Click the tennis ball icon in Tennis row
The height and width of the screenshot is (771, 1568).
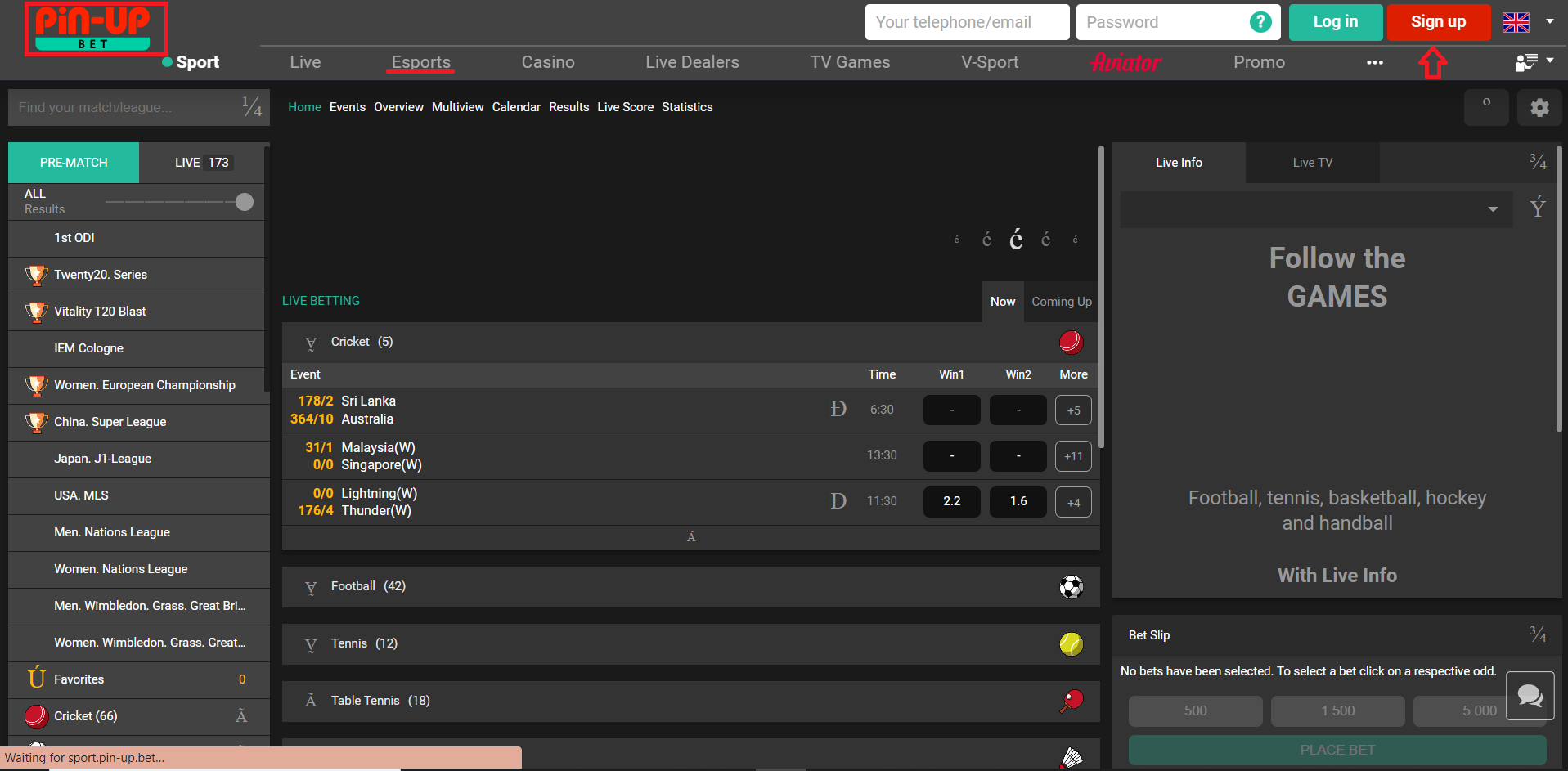(1071, 643)
